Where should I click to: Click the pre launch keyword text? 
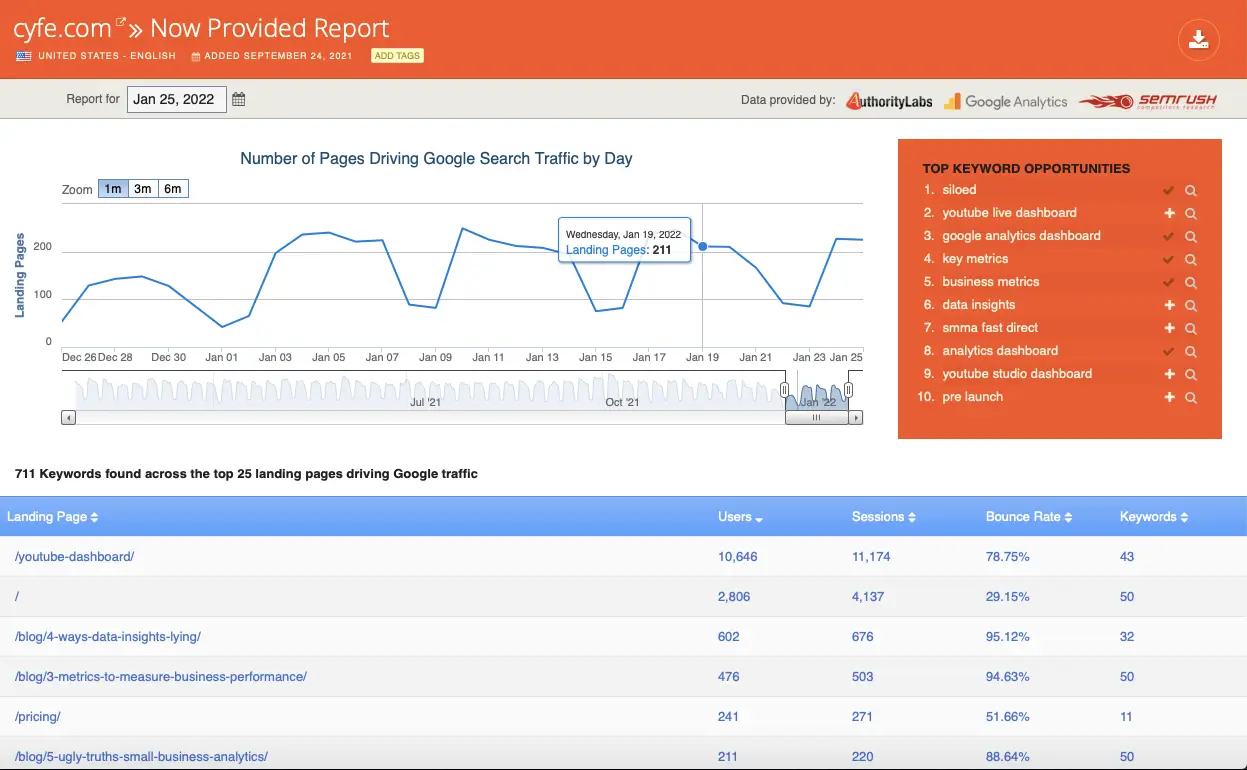click(x=972, y=397)
